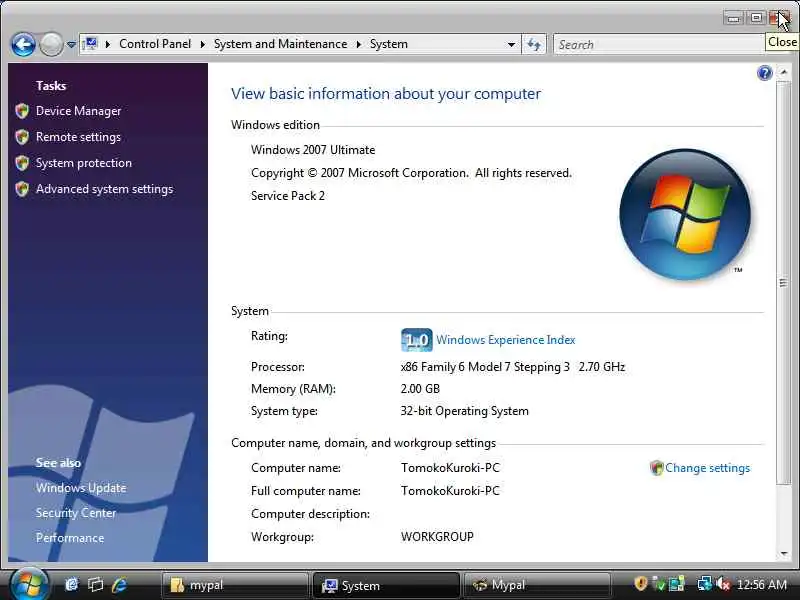Click Show Desktop quick launch icon
This screenshot has width=800, height=600.
click(71, 584)
